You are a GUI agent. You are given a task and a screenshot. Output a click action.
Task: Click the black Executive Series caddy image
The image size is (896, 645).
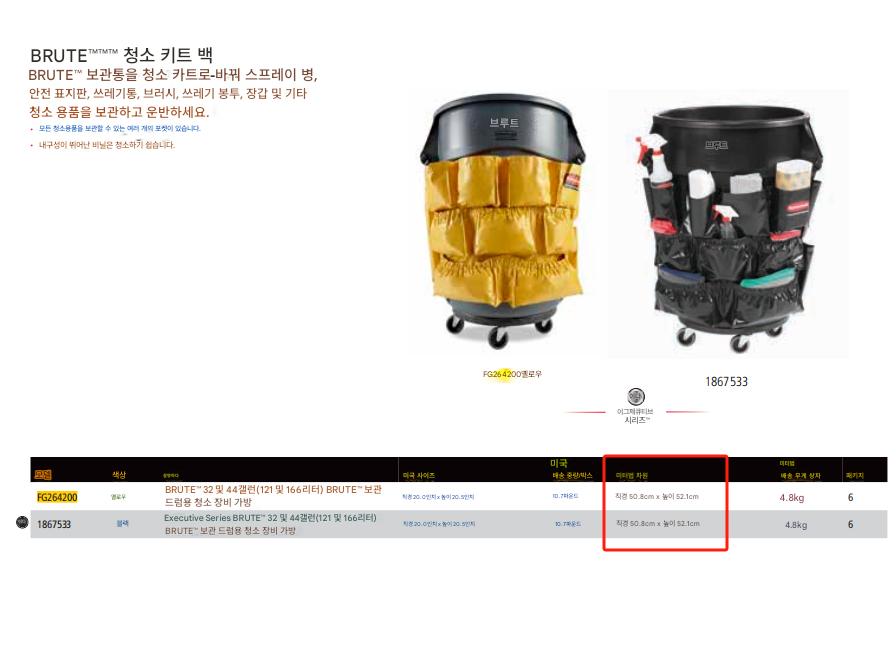(x=729, y=224)
